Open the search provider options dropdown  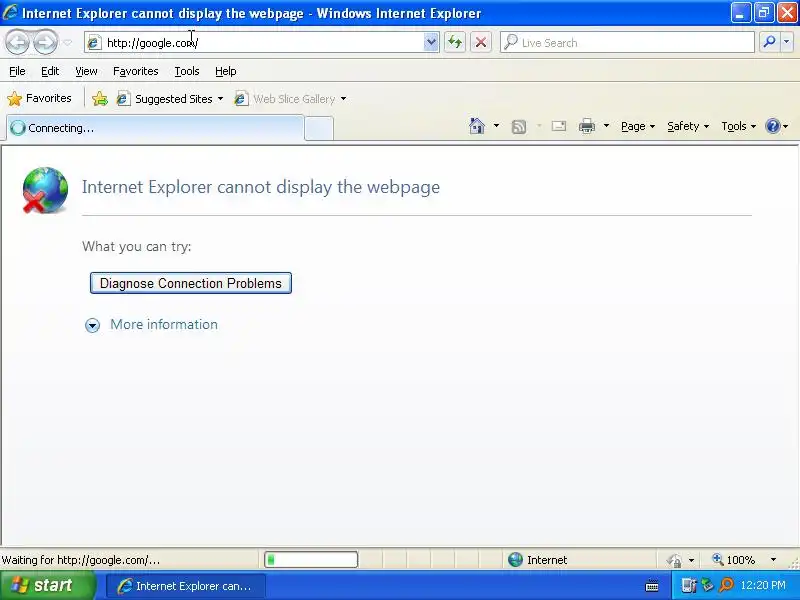(787, 42)
